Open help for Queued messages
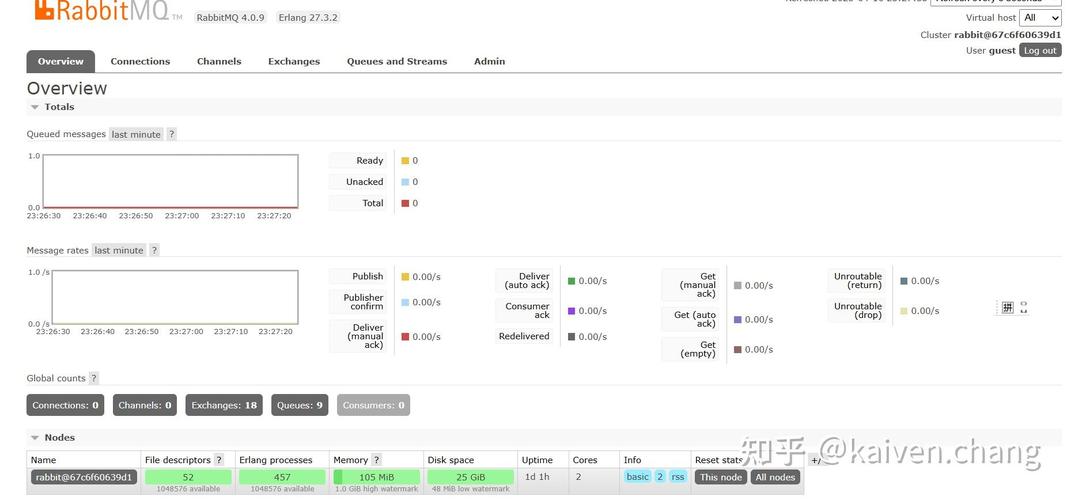 click(171, 135)
